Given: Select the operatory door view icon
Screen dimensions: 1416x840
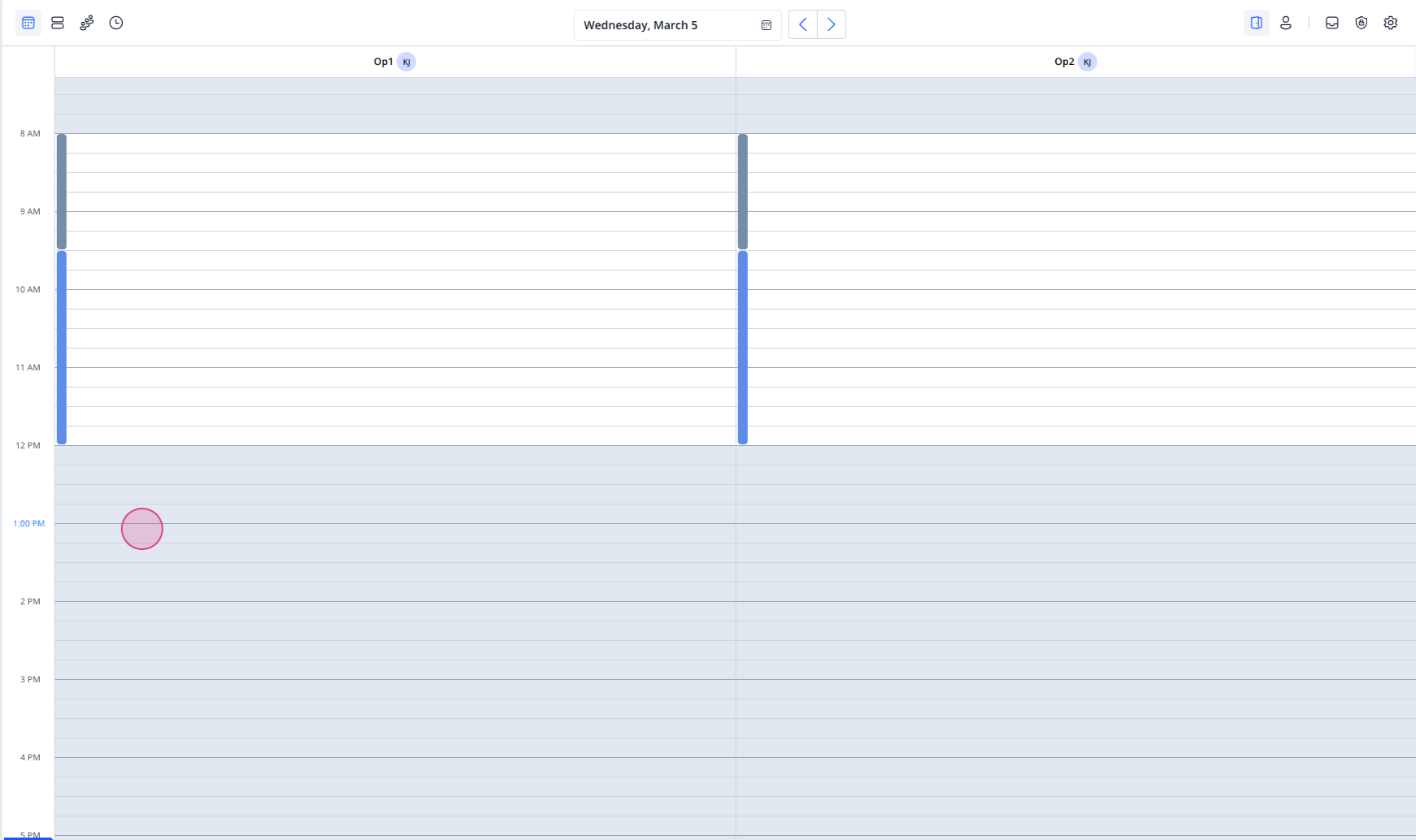Looking at the screenshot, I should pyautogui.click(x=1257, y=23).
